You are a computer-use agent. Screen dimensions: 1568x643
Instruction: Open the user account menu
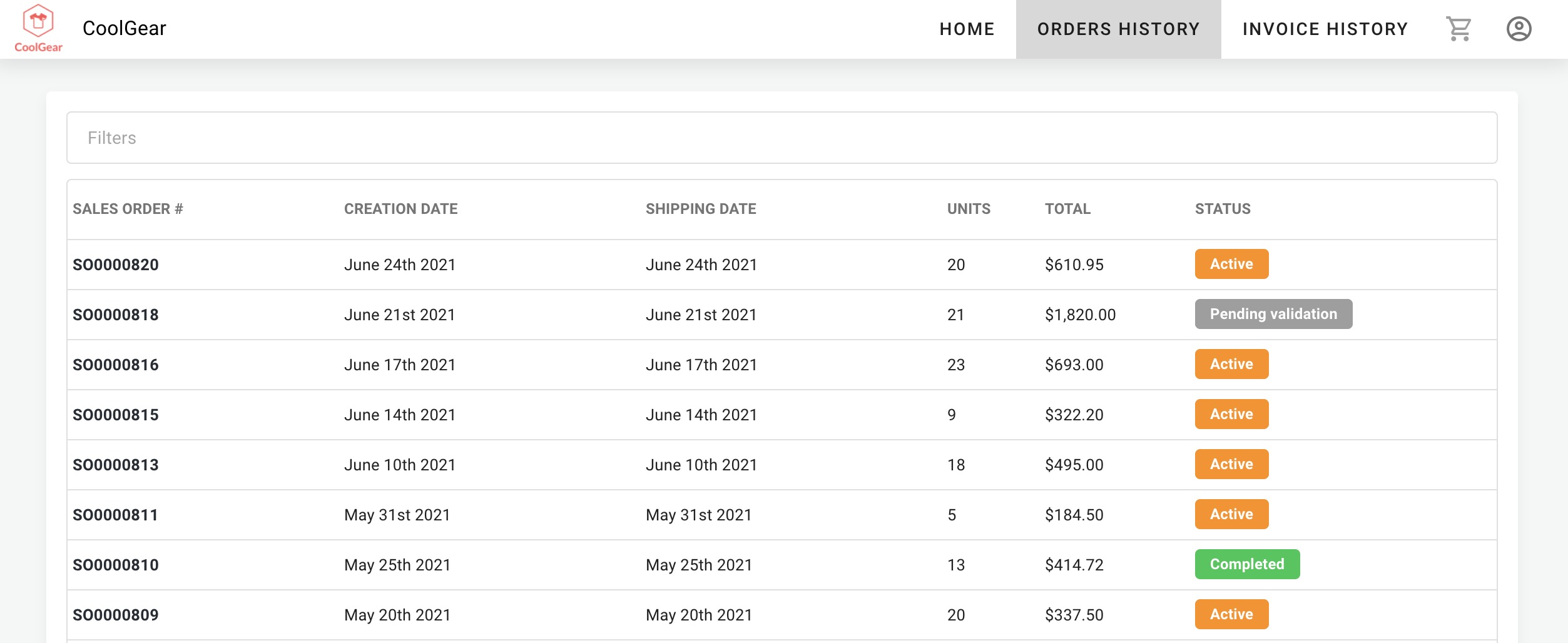click(x=1519, y=29)
